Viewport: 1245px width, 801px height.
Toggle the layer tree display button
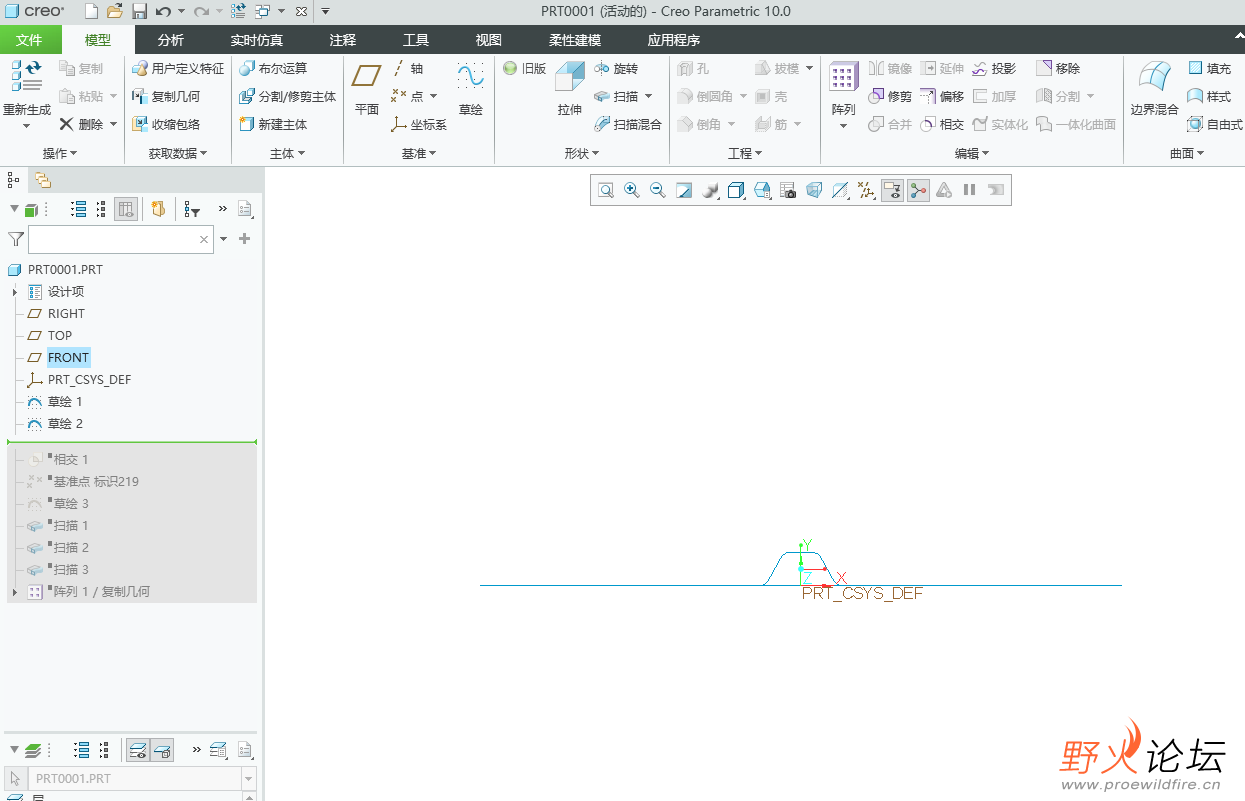point(138,750)
